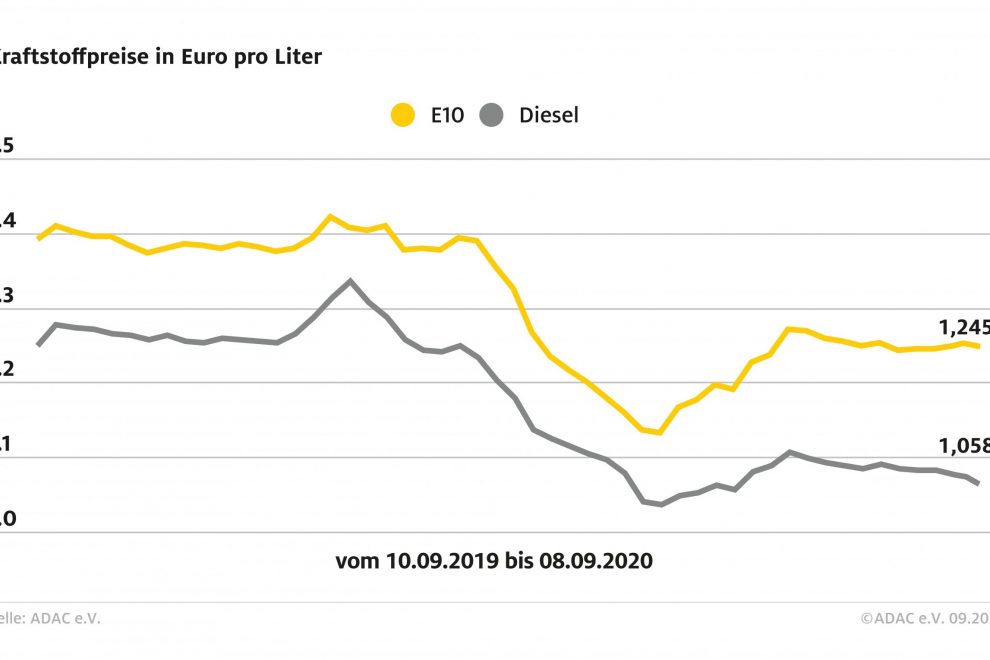Click the lowest point of the Diesel line
The image size is (990, 660).
coord(661,504)
